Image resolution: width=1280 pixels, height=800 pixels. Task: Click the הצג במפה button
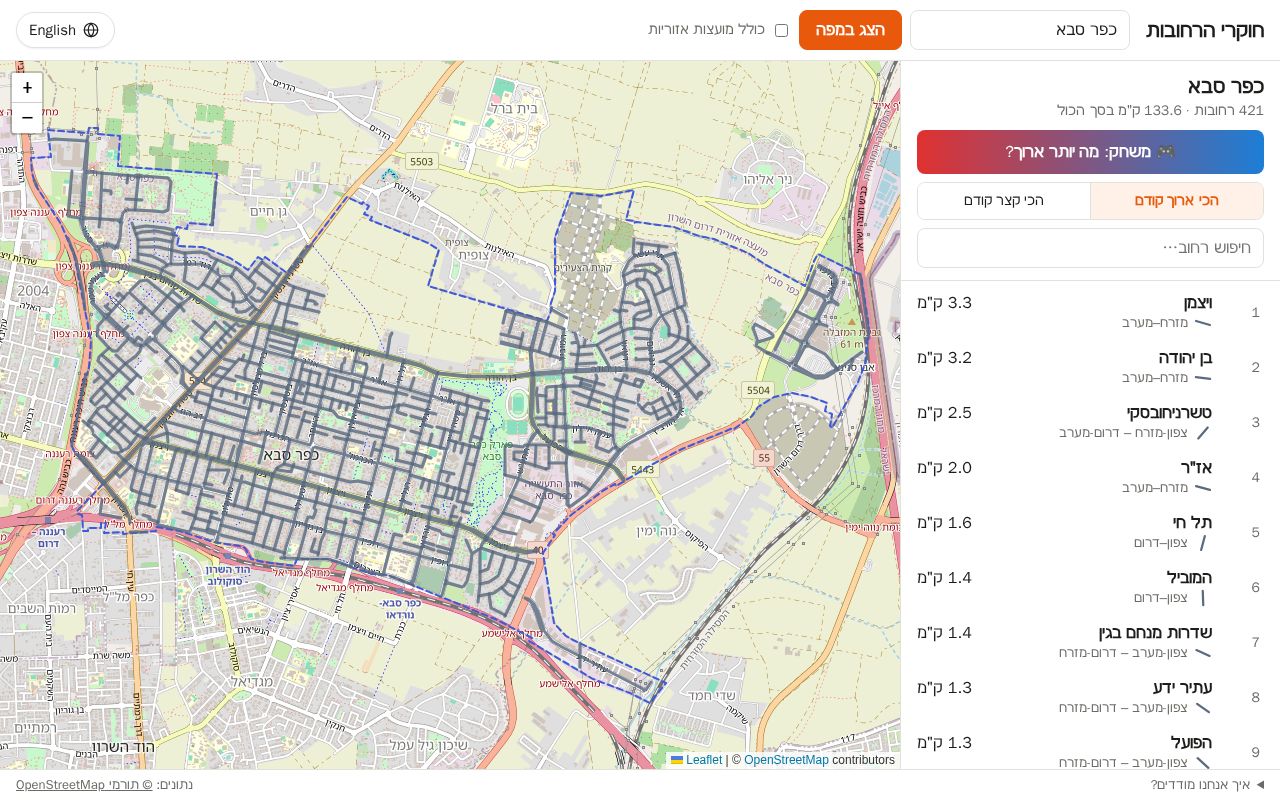tap(850, 30)
